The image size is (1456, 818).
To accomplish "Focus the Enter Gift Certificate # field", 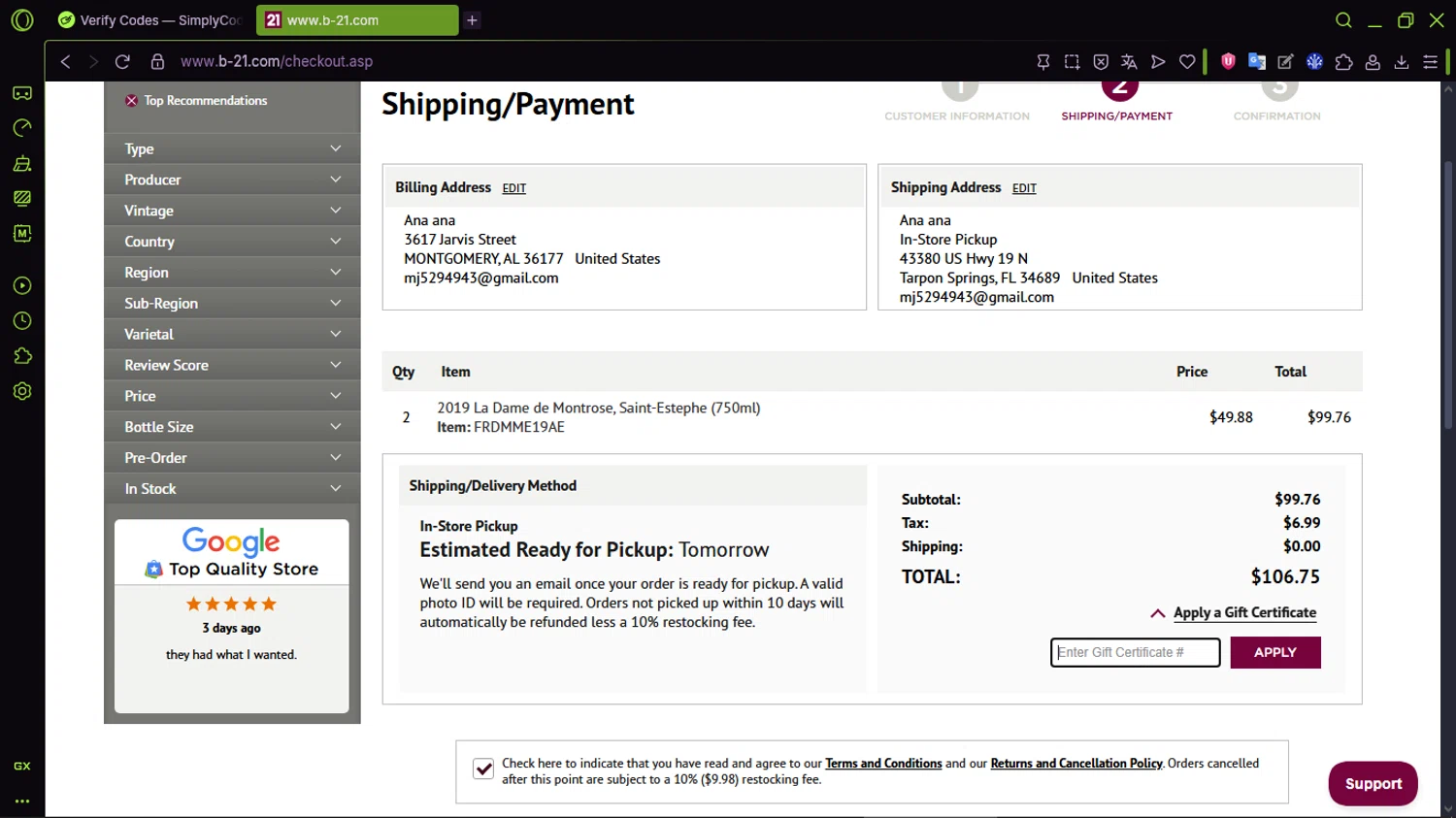I will click(x=1135, y=653).
